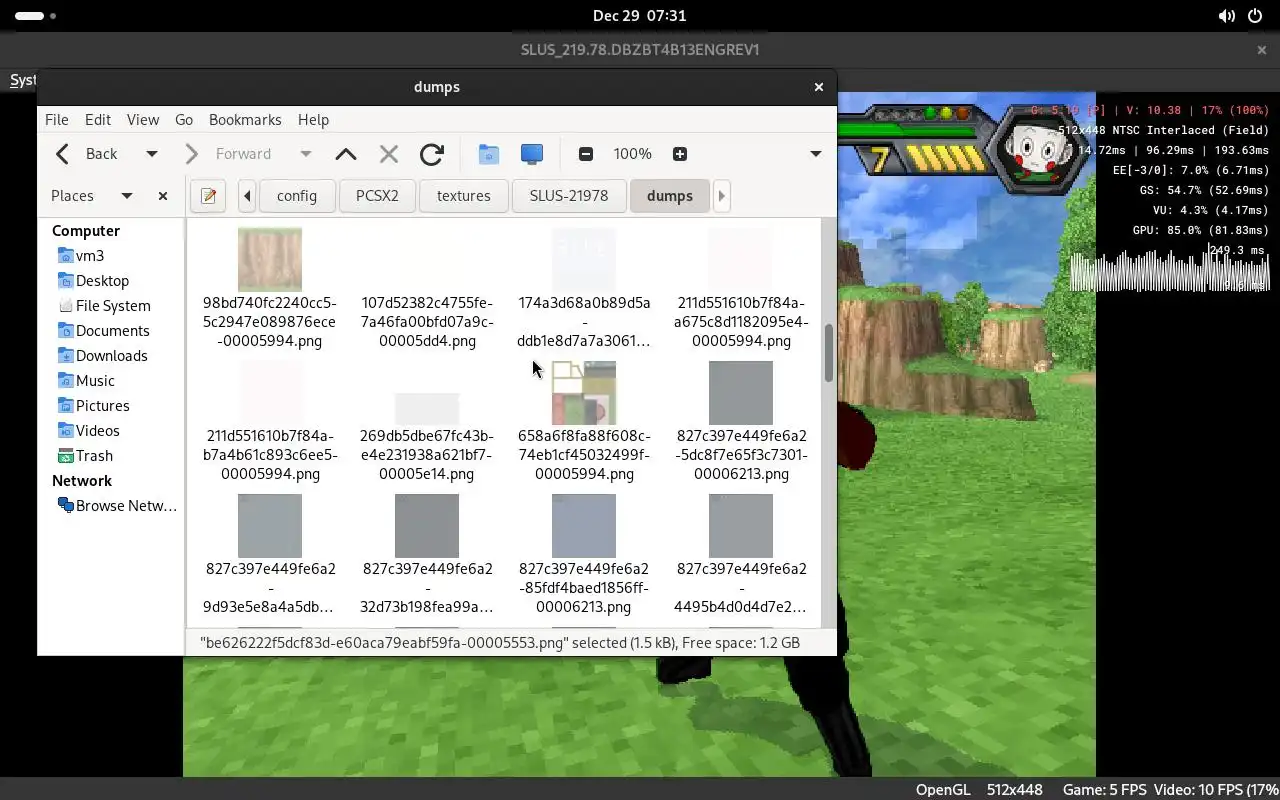Click the Network heading in the sidebar

[82, 481]
